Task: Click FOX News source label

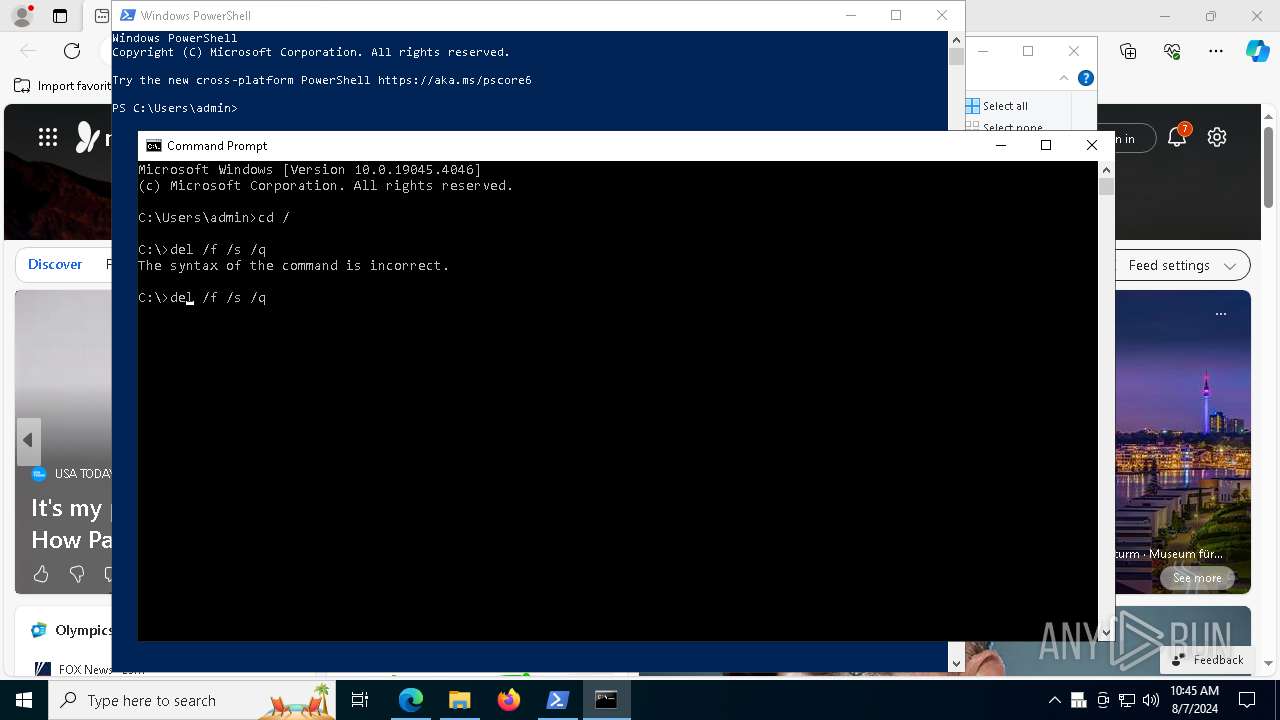Action: [85, 669]
